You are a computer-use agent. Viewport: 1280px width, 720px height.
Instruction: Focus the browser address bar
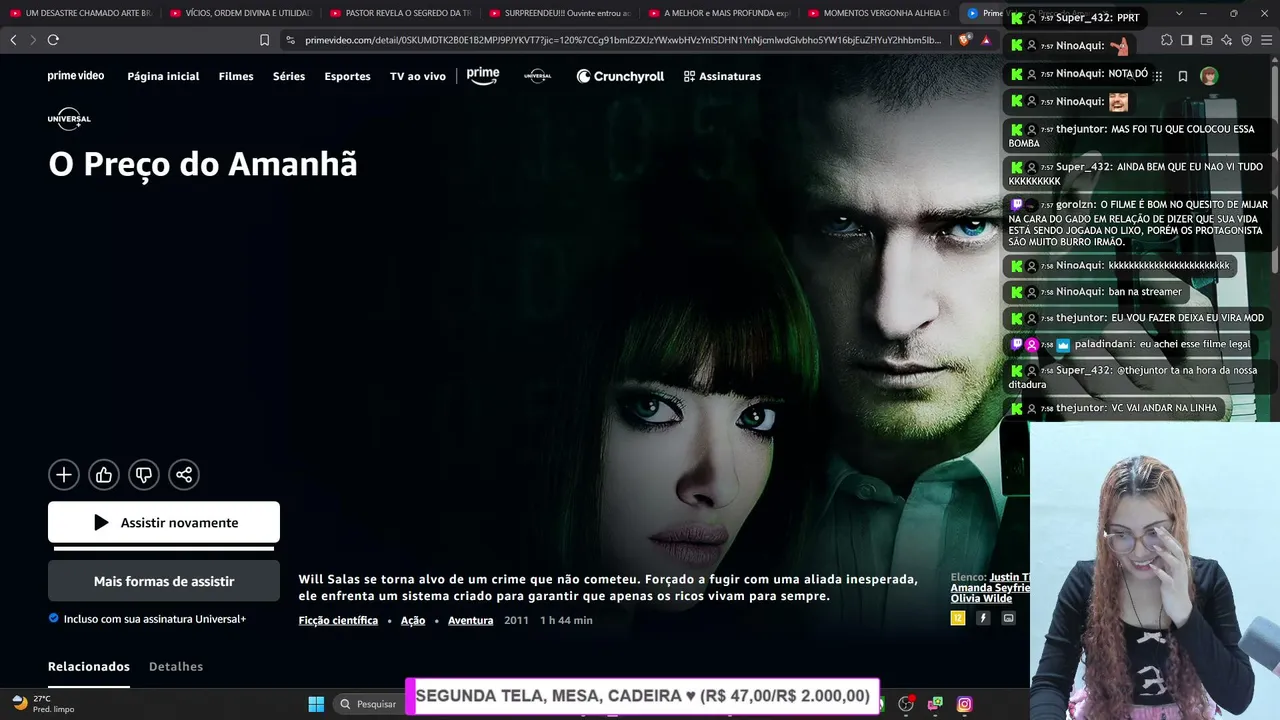(623, 40)
